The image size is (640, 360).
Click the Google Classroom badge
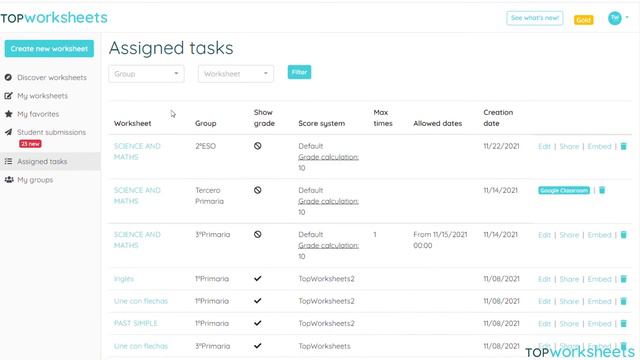click(x=564, y=190)
